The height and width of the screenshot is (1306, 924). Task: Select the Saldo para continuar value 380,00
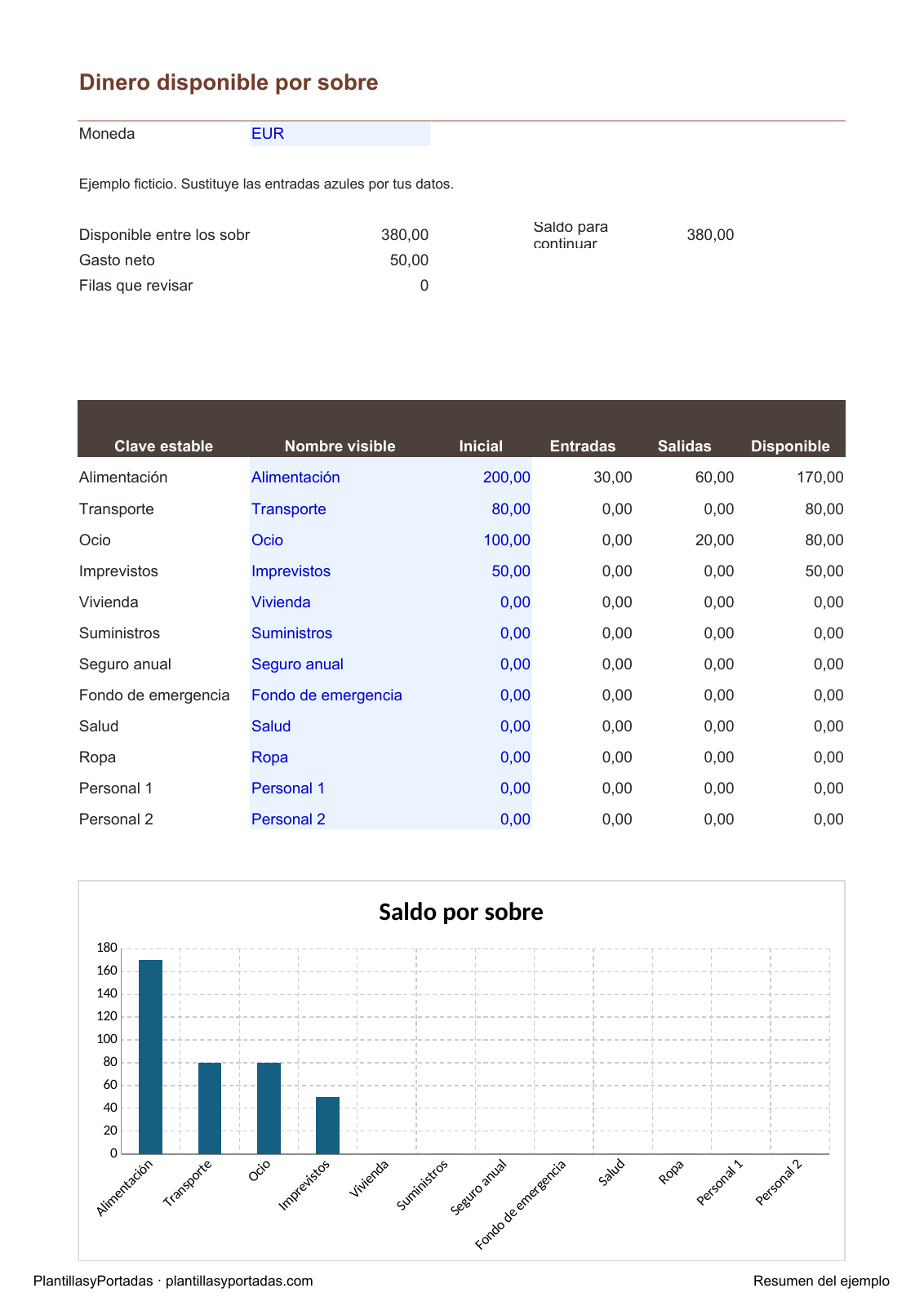click(710, 235)
